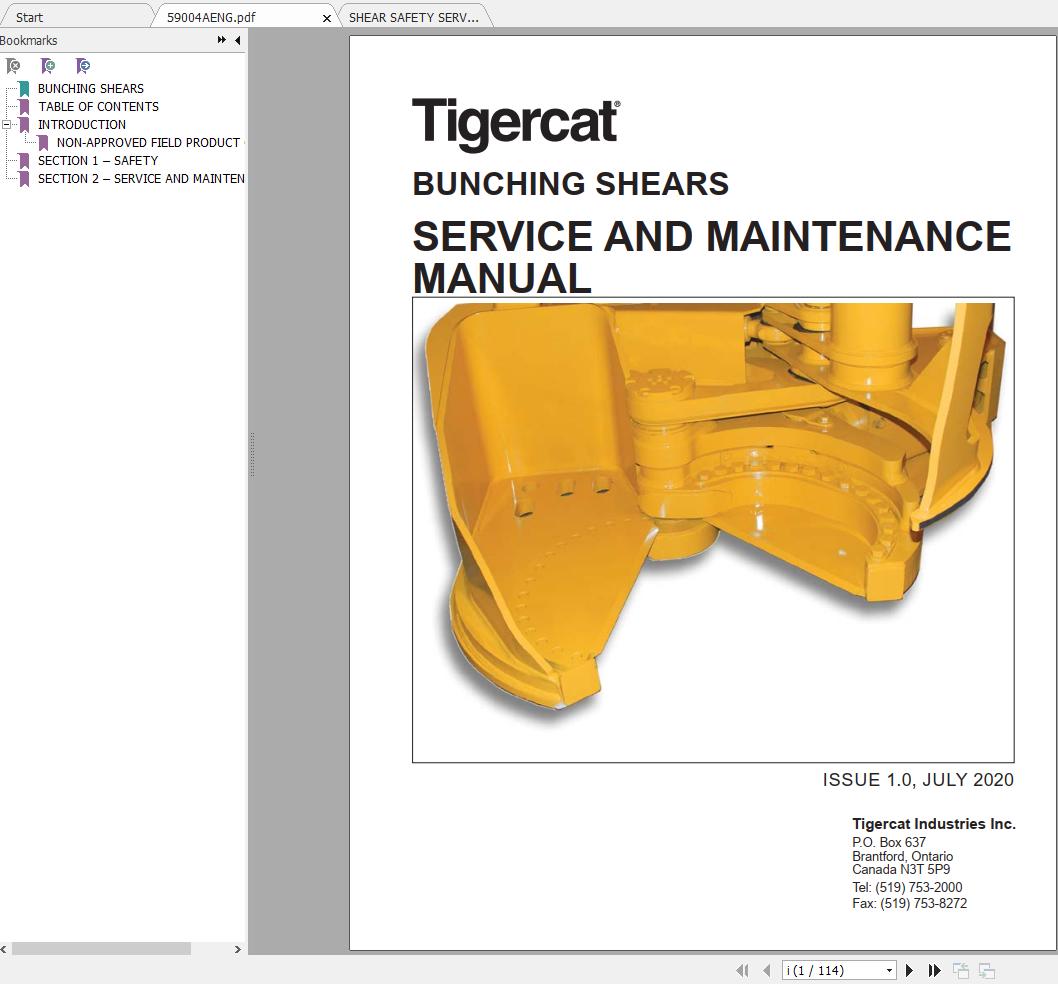The width and height of the screenshot is (1058, 984).
Task: Click the right arrow on horizontal scrollbar
Action: coord(237,949)
